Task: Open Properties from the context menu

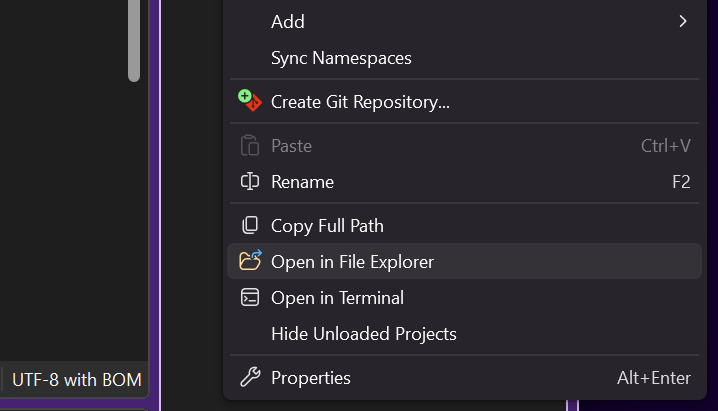Action: pos(310,378)
